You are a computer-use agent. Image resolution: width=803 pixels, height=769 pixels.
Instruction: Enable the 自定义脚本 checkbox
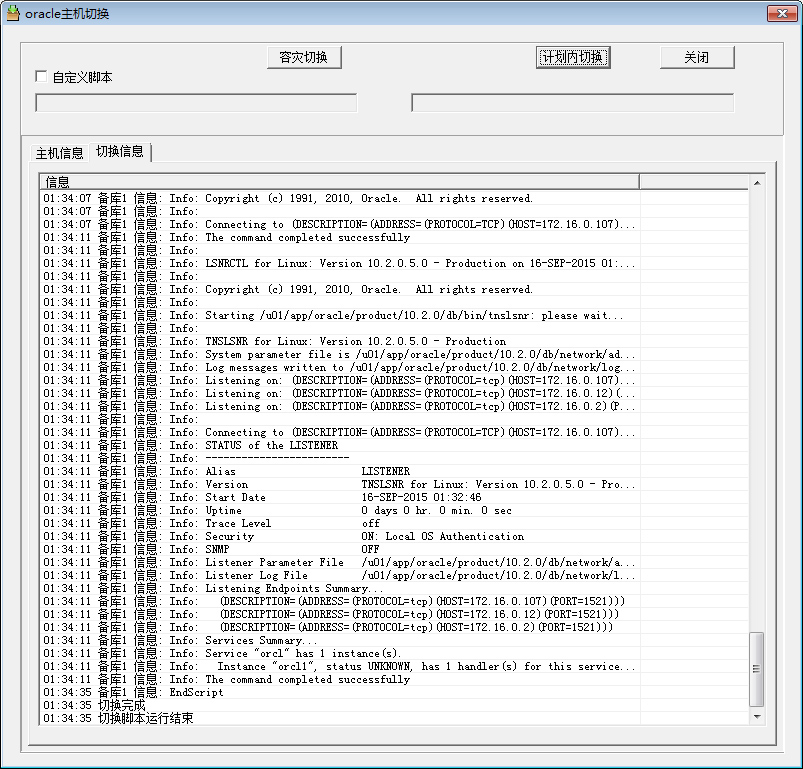point(41,77)
